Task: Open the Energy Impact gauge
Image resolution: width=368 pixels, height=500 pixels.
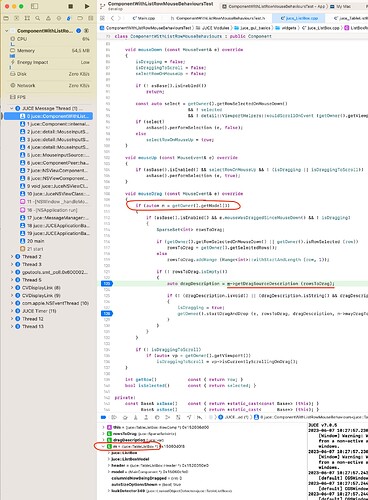Action: pos(49,62)
